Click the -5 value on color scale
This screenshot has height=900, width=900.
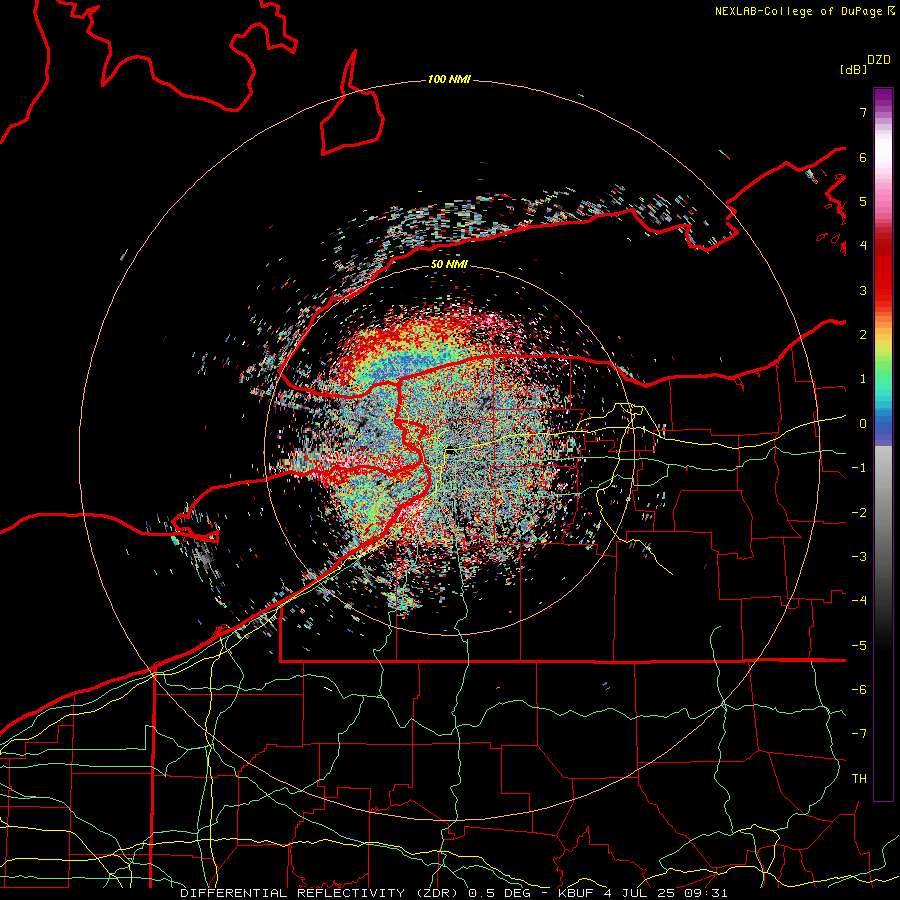(859, 646)
